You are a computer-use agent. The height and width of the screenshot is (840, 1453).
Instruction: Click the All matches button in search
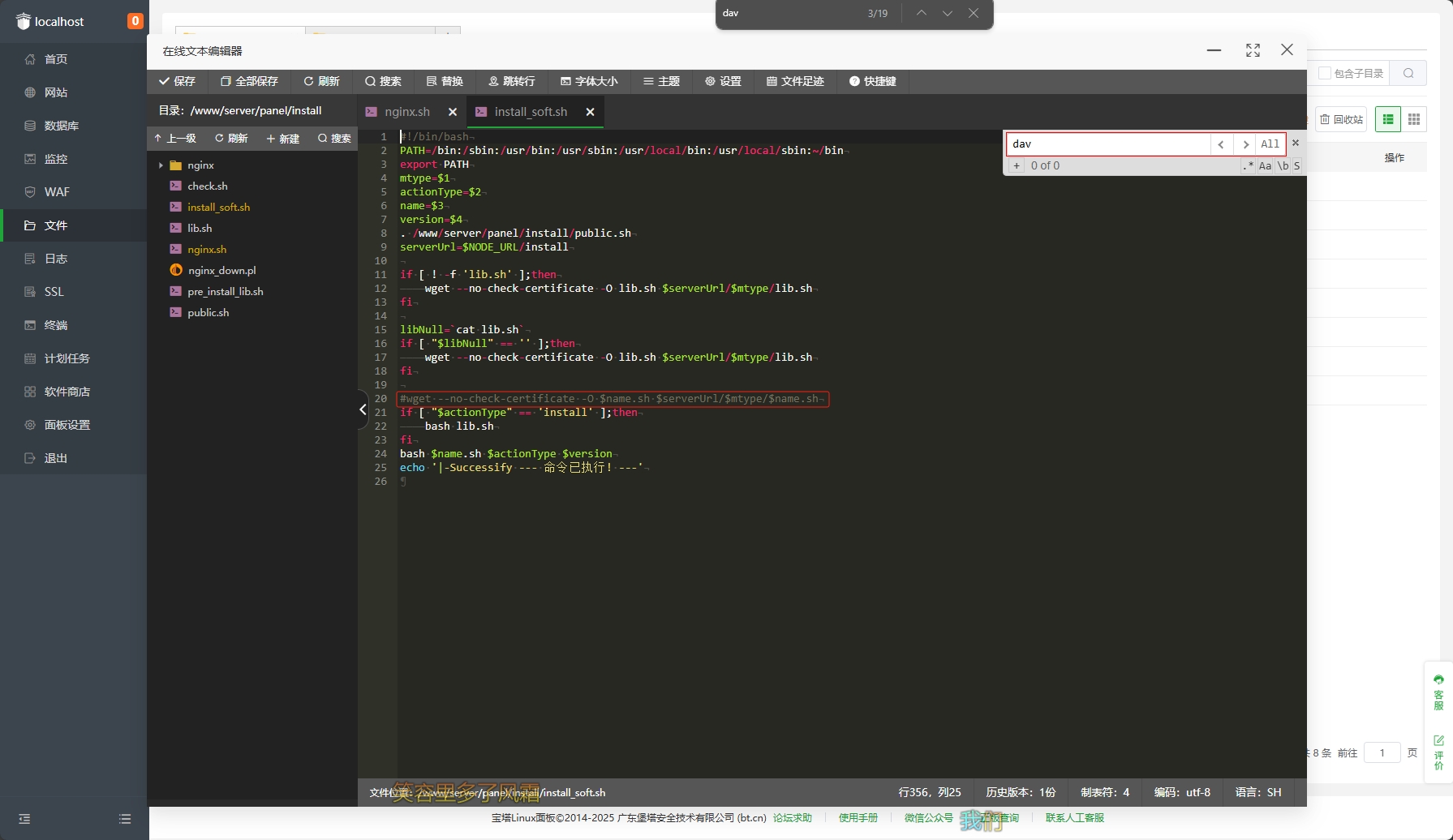click(x=1270, y=144)
